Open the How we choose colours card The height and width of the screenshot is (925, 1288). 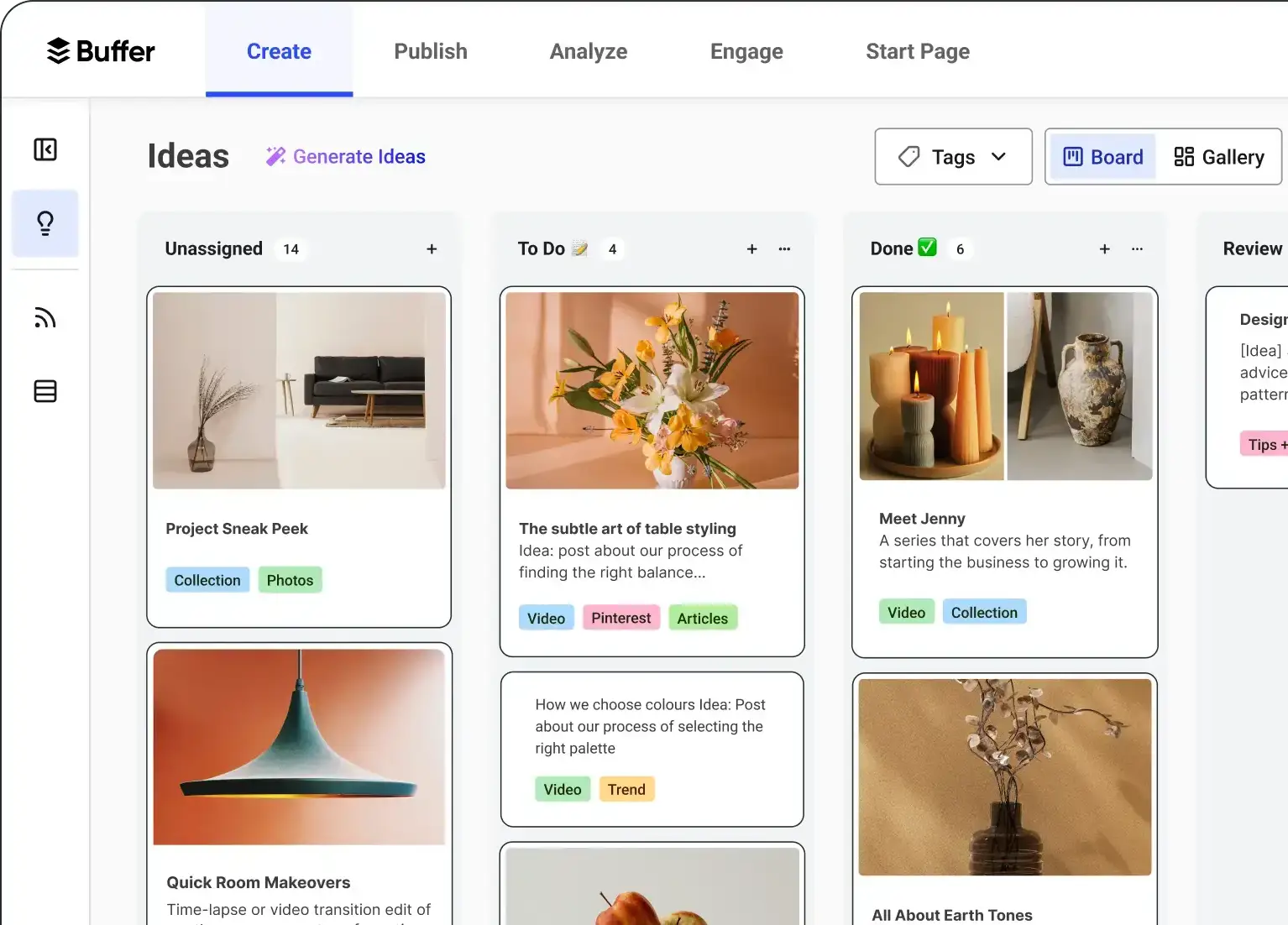pos(652,749)
